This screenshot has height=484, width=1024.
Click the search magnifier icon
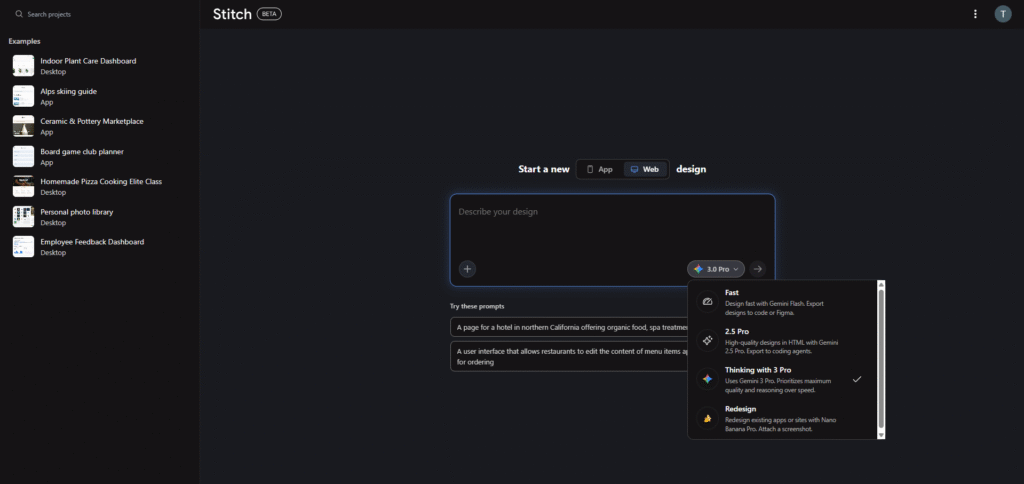pyautogui.click(x=18, y=15)
